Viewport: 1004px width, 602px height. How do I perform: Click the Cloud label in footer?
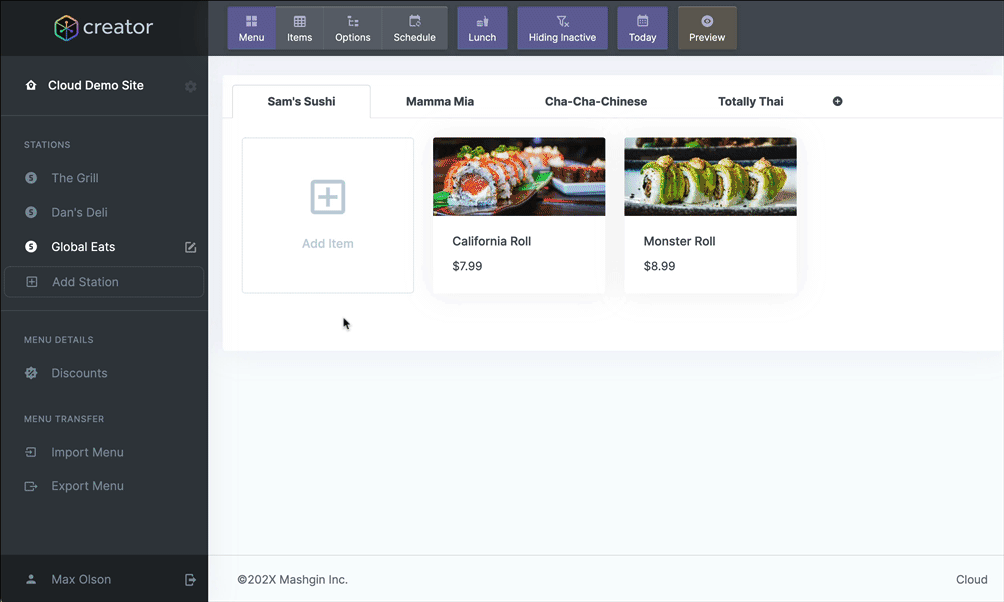[971, 579]
